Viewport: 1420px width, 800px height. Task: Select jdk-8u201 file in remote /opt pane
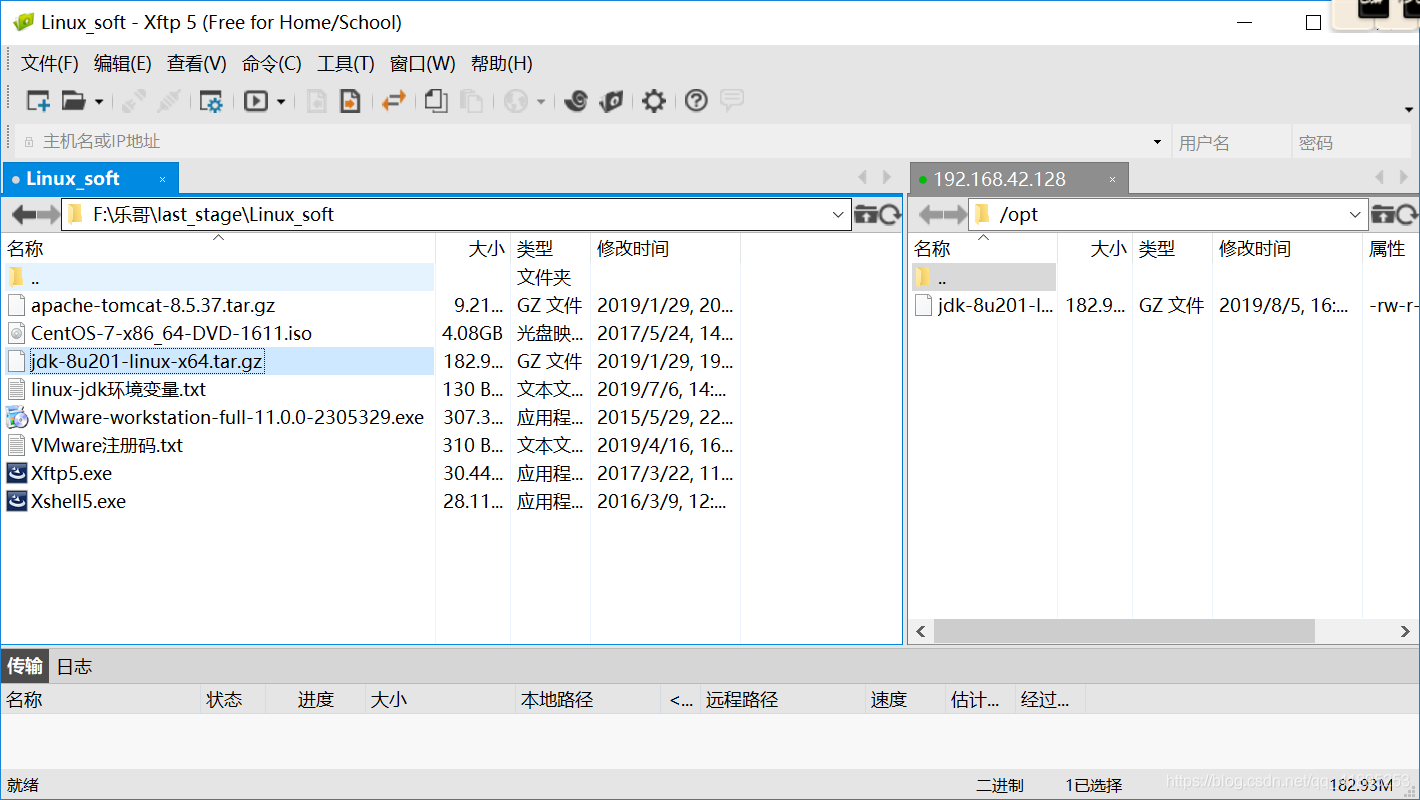coord(995,305)
